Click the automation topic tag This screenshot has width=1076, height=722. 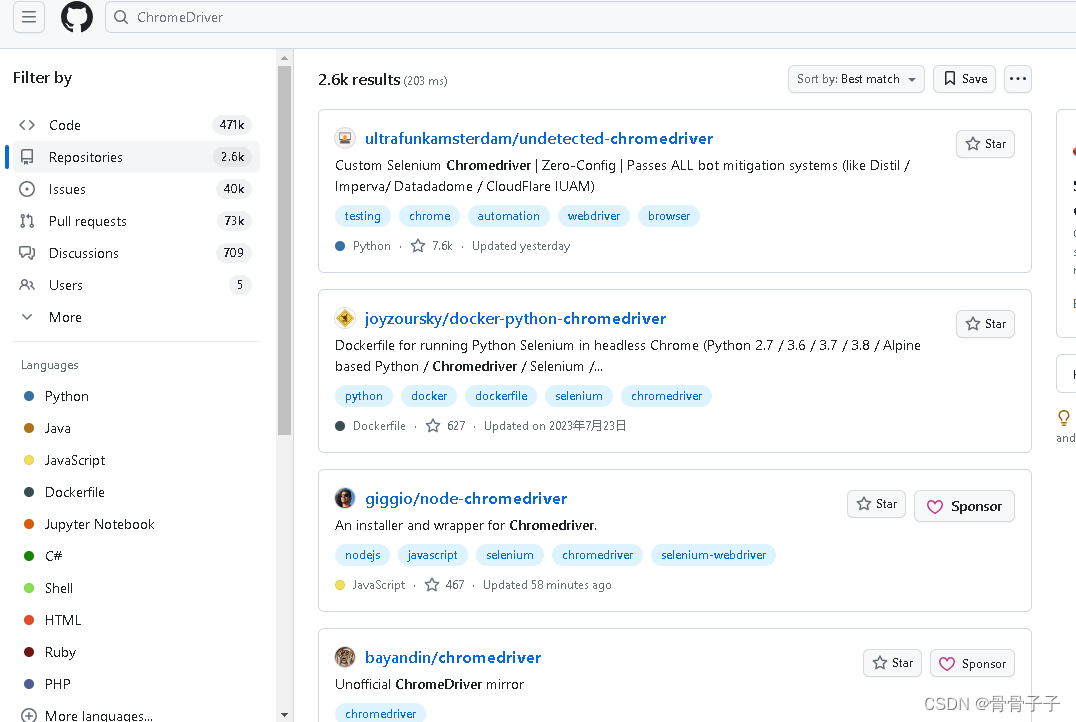click(508, 216)
